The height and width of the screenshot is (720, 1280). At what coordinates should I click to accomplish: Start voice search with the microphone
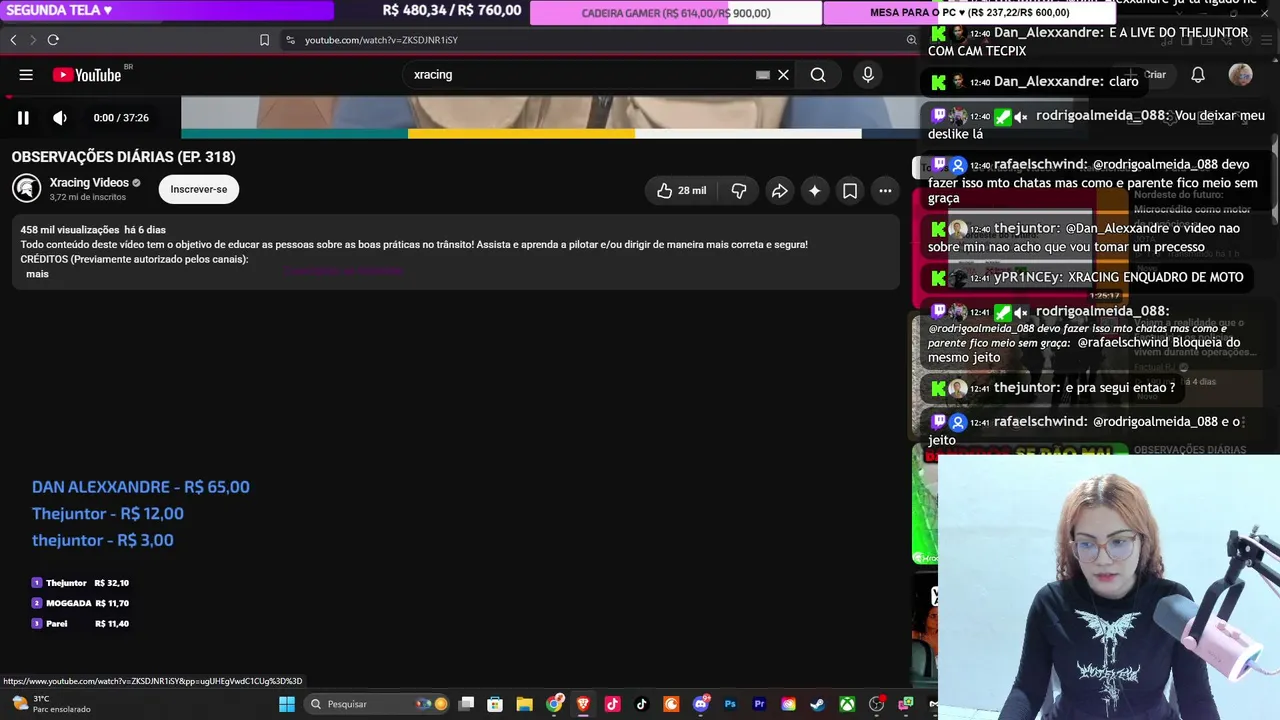868,75
